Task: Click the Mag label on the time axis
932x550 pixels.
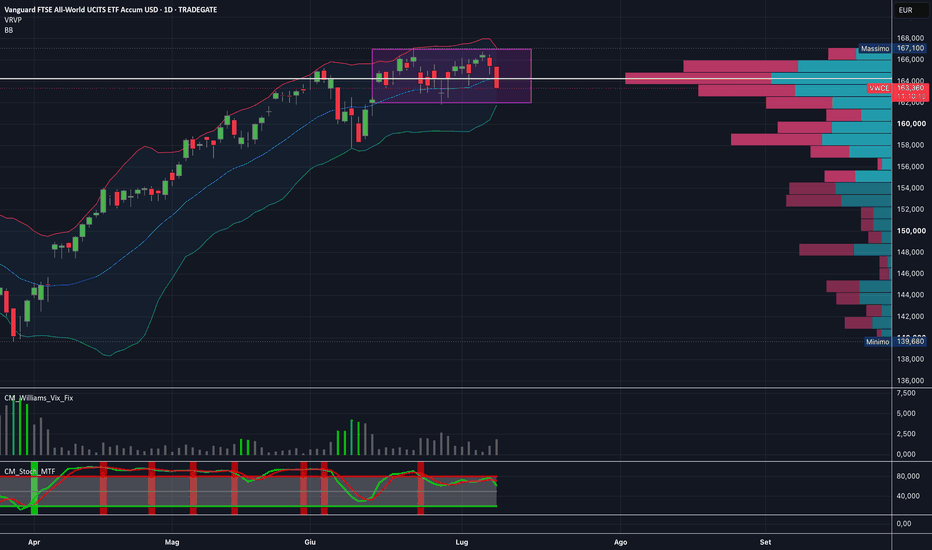Action: (x=172, y=542)
